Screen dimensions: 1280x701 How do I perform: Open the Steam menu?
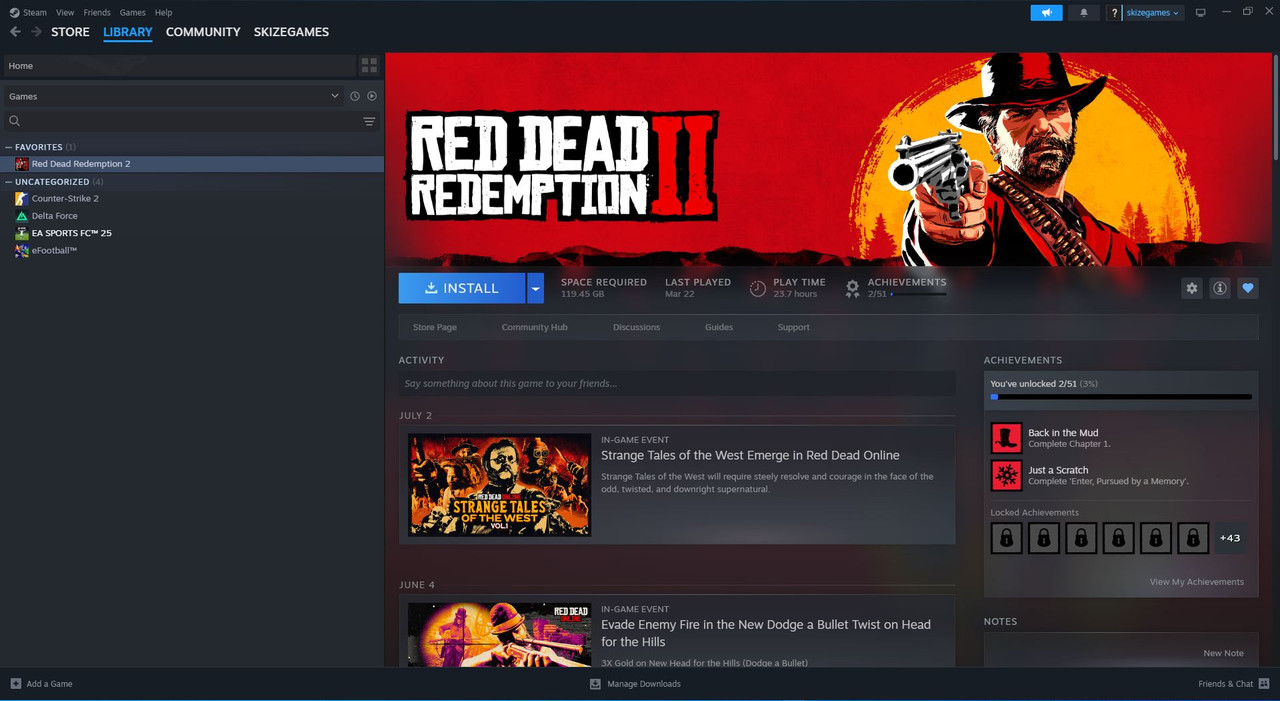[35, 13]
